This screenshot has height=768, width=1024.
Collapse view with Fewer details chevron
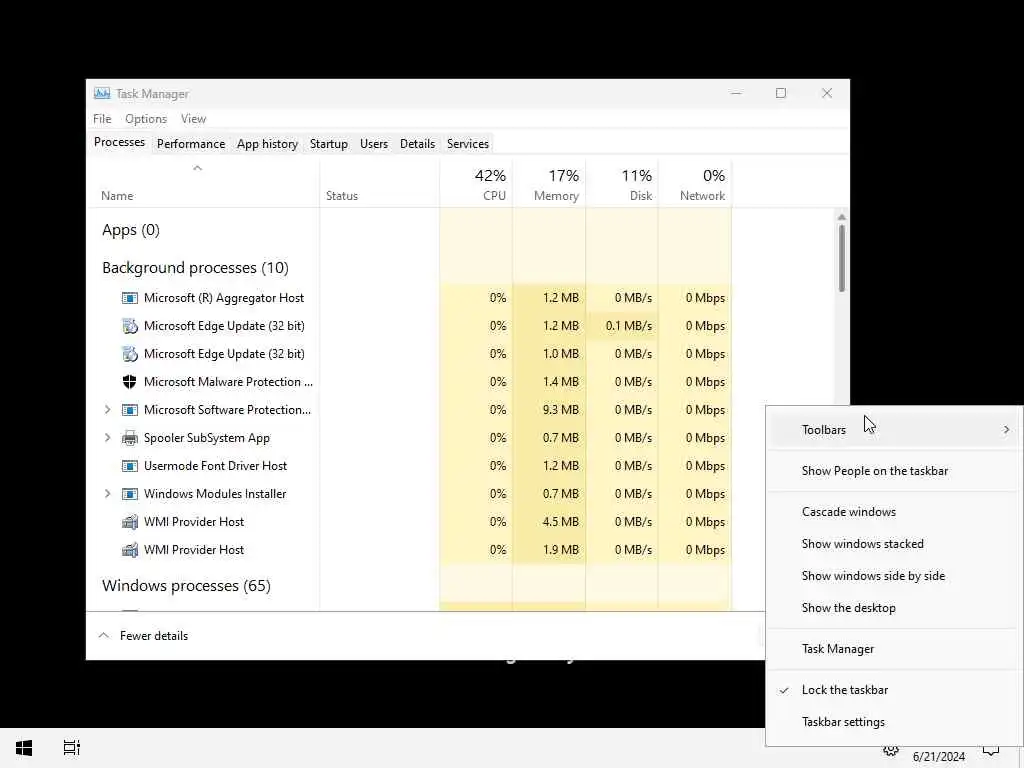click(104, 635)
